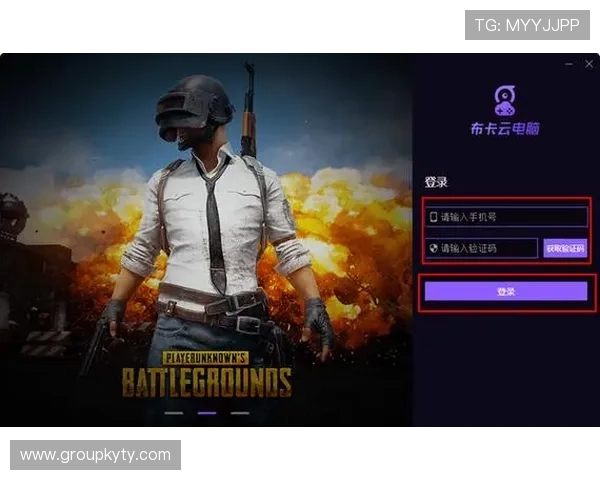Click the purple 获取验证码 button
Viewport: 600px width, 480px height.
click(x=565, y=248)
